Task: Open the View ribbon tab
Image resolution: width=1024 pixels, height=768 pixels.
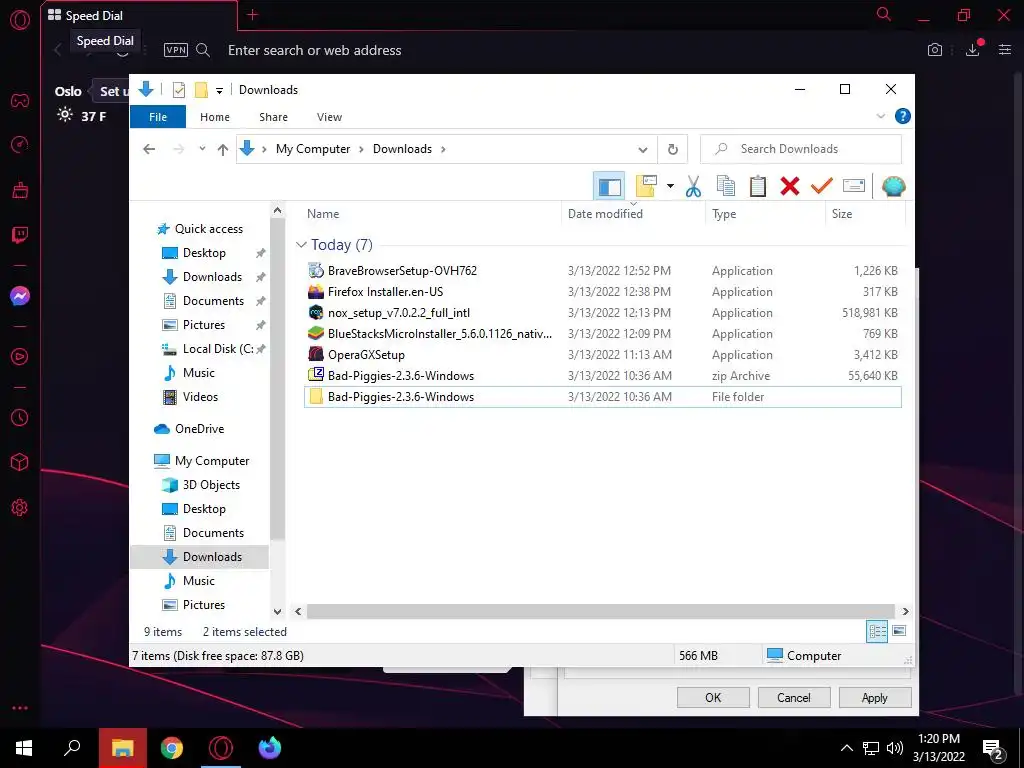Action: (329, 117)
